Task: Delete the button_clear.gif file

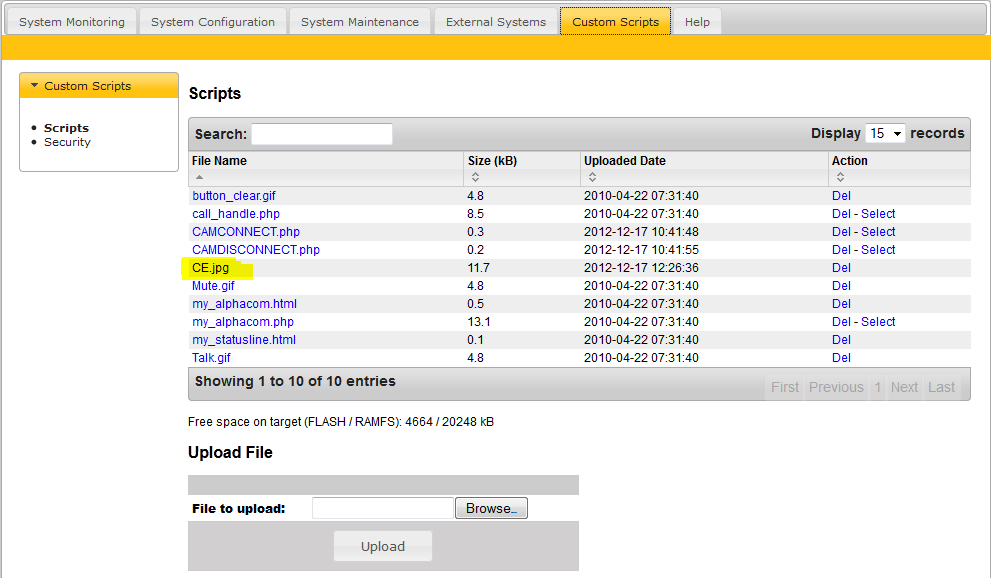Action: (841, 196)
